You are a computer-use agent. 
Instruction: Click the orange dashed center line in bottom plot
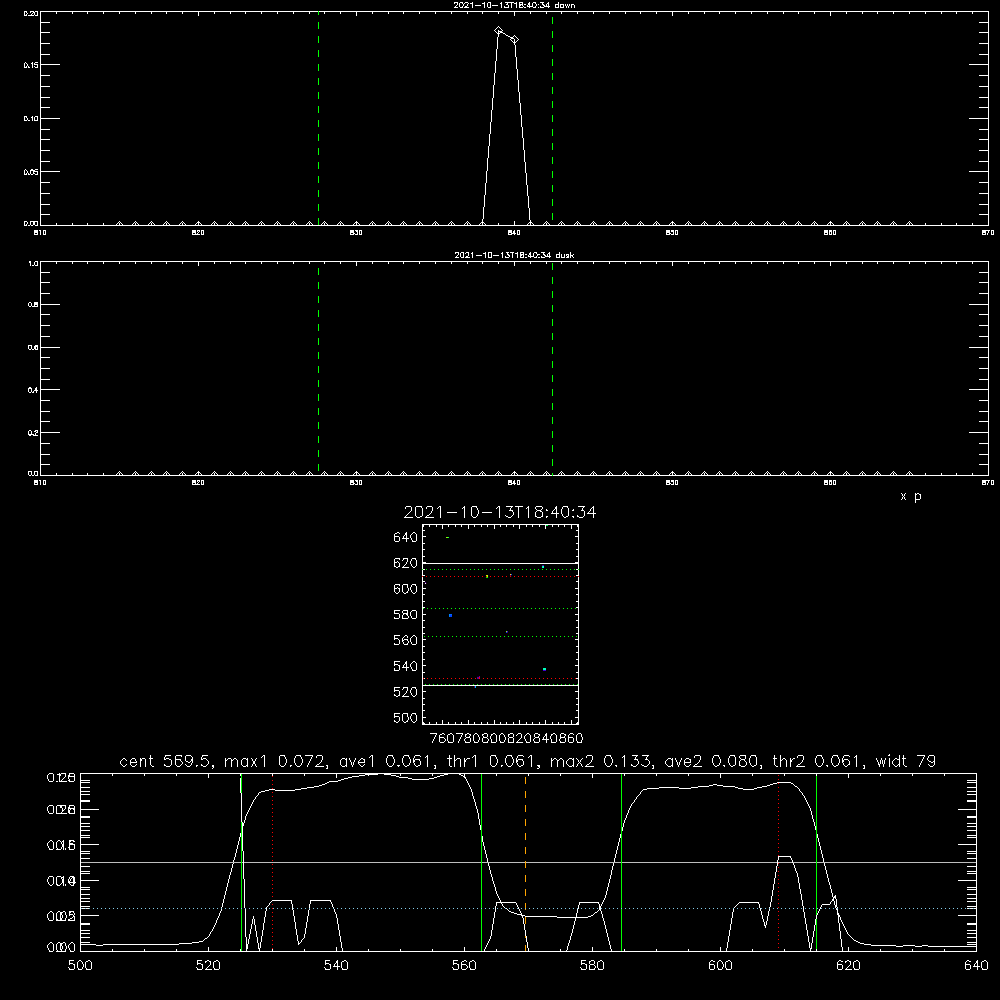pyautogui.click(x=526, y=862)
